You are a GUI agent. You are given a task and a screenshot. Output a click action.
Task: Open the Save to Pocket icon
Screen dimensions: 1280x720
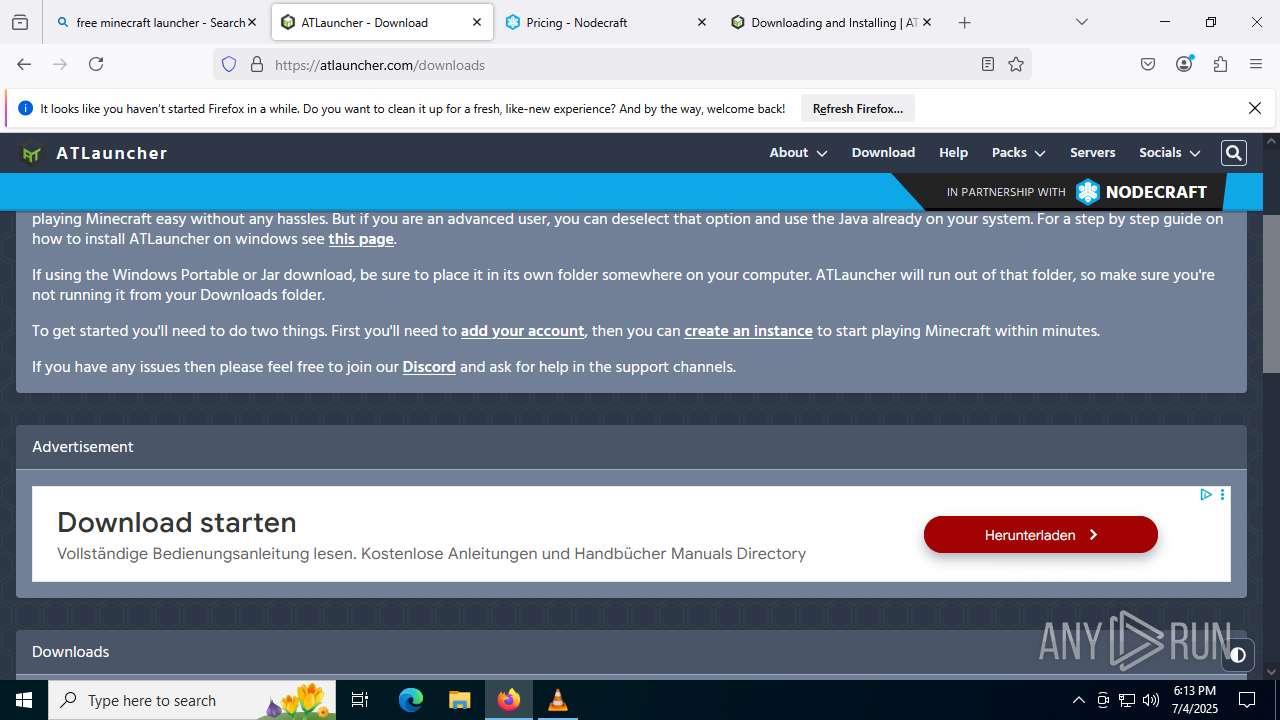[1148, 64]
